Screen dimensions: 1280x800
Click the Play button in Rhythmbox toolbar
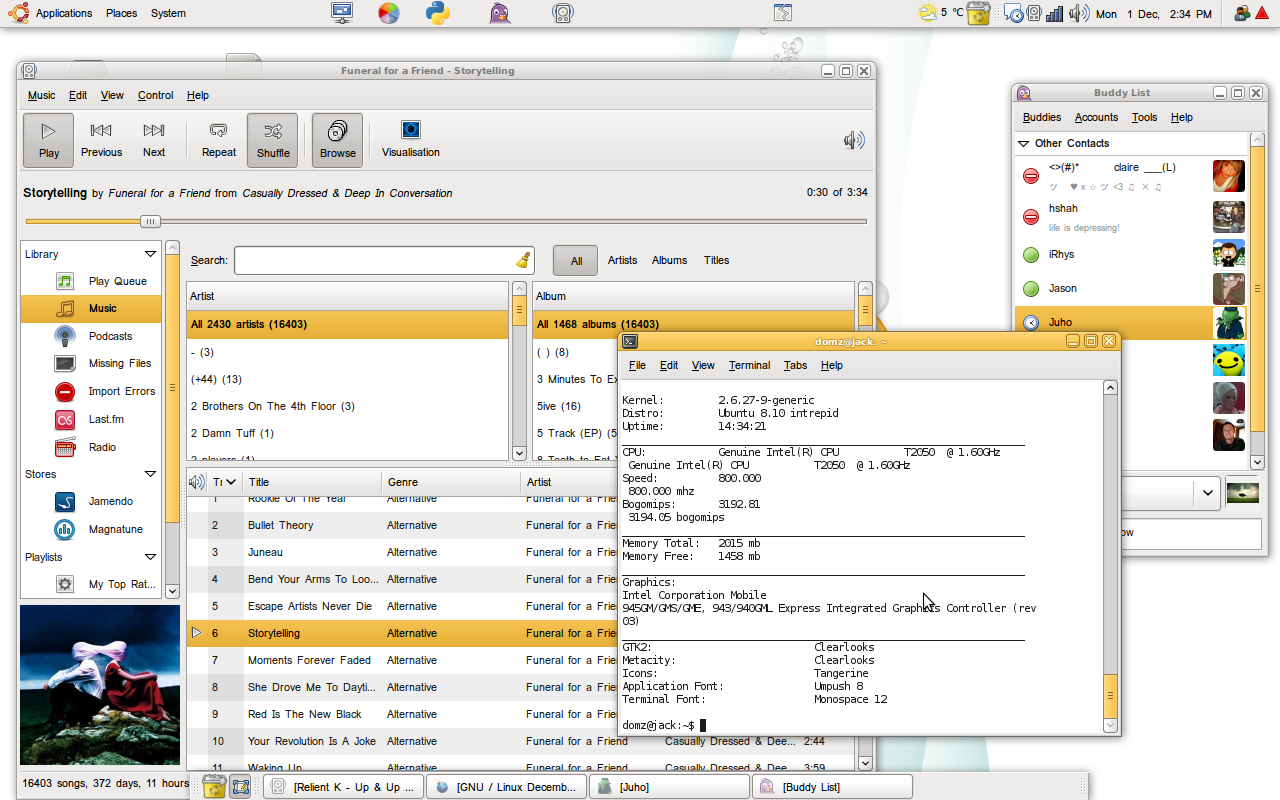point(48,140)
